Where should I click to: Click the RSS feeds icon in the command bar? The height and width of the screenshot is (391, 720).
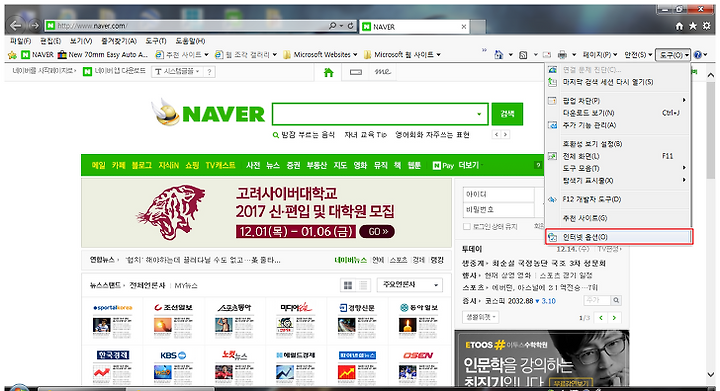(523, 55)
